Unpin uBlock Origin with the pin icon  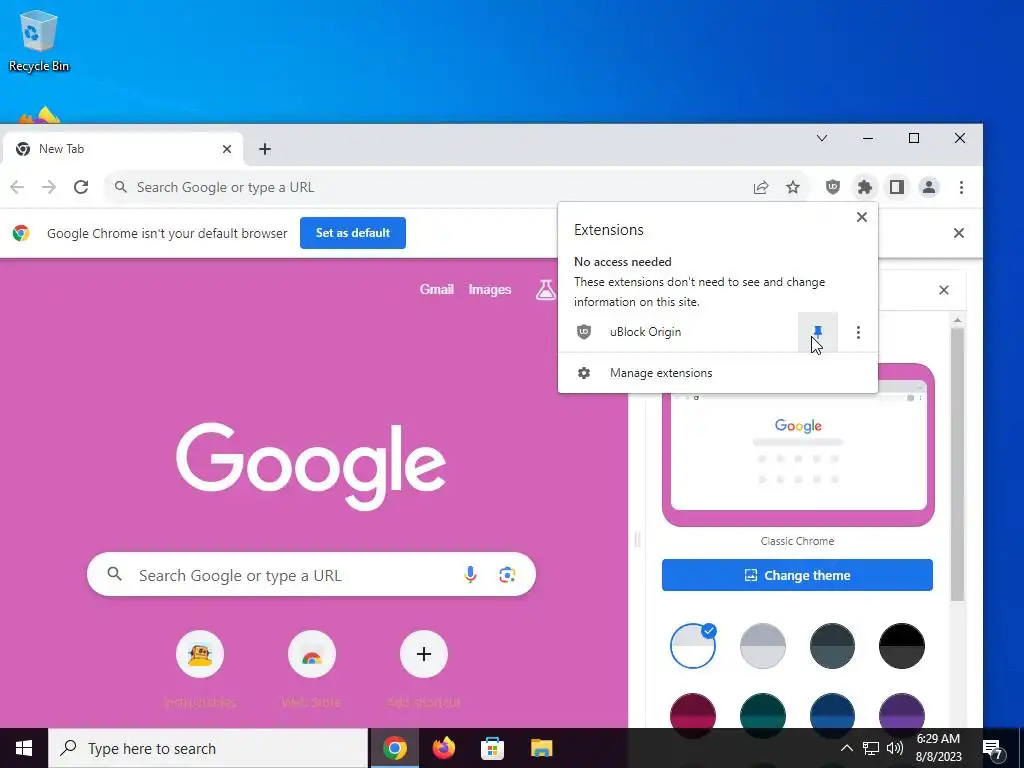(x=818, y=332)
